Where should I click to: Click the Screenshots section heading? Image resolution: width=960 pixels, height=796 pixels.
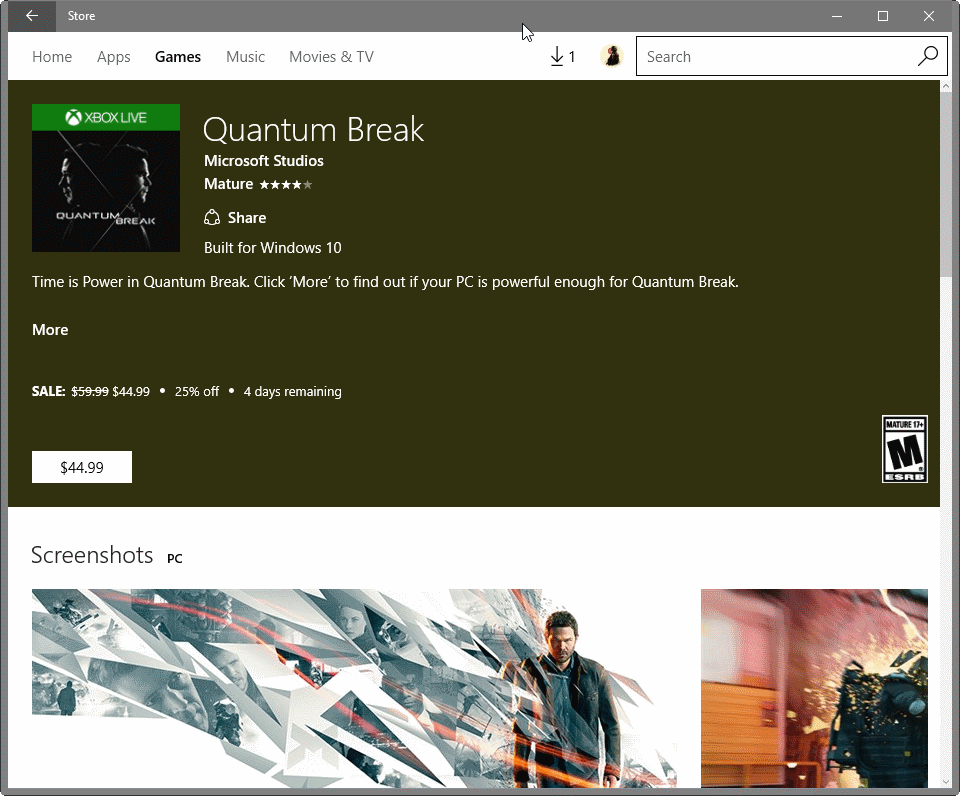(92, 555)
